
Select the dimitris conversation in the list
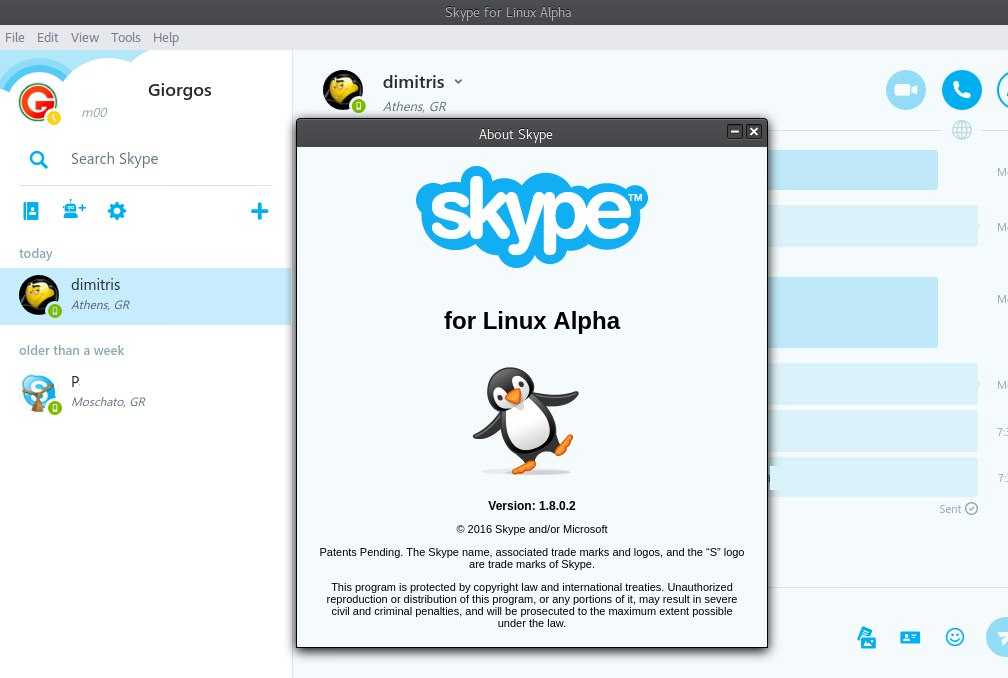[146, 296]
